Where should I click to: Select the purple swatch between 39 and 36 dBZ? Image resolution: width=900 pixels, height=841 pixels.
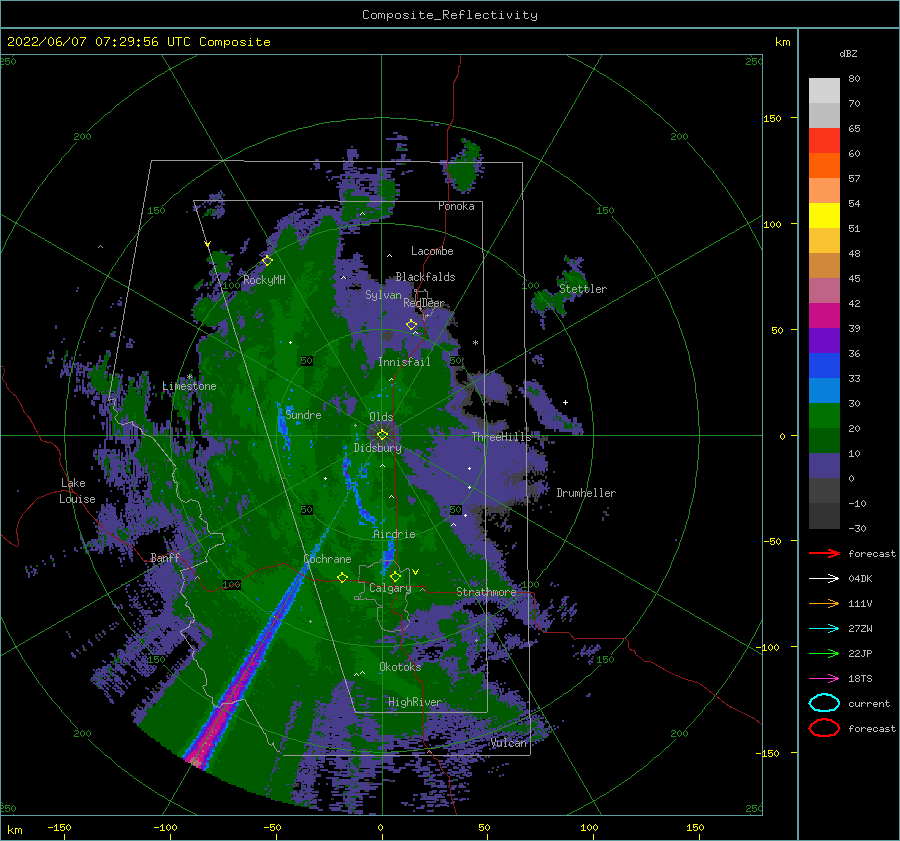(x=824, y=341)
